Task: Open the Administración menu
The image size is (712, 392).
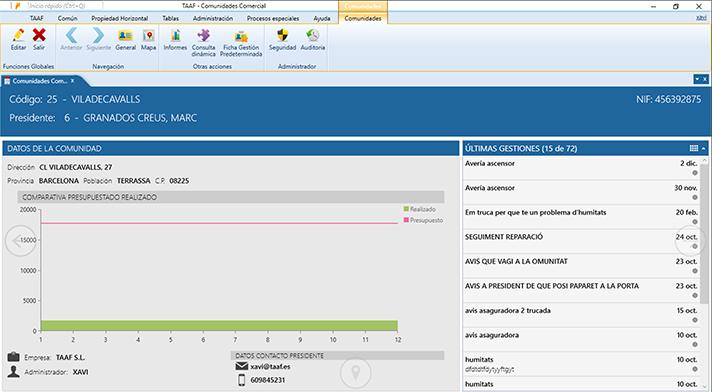Action: click(x=213, y=18)
